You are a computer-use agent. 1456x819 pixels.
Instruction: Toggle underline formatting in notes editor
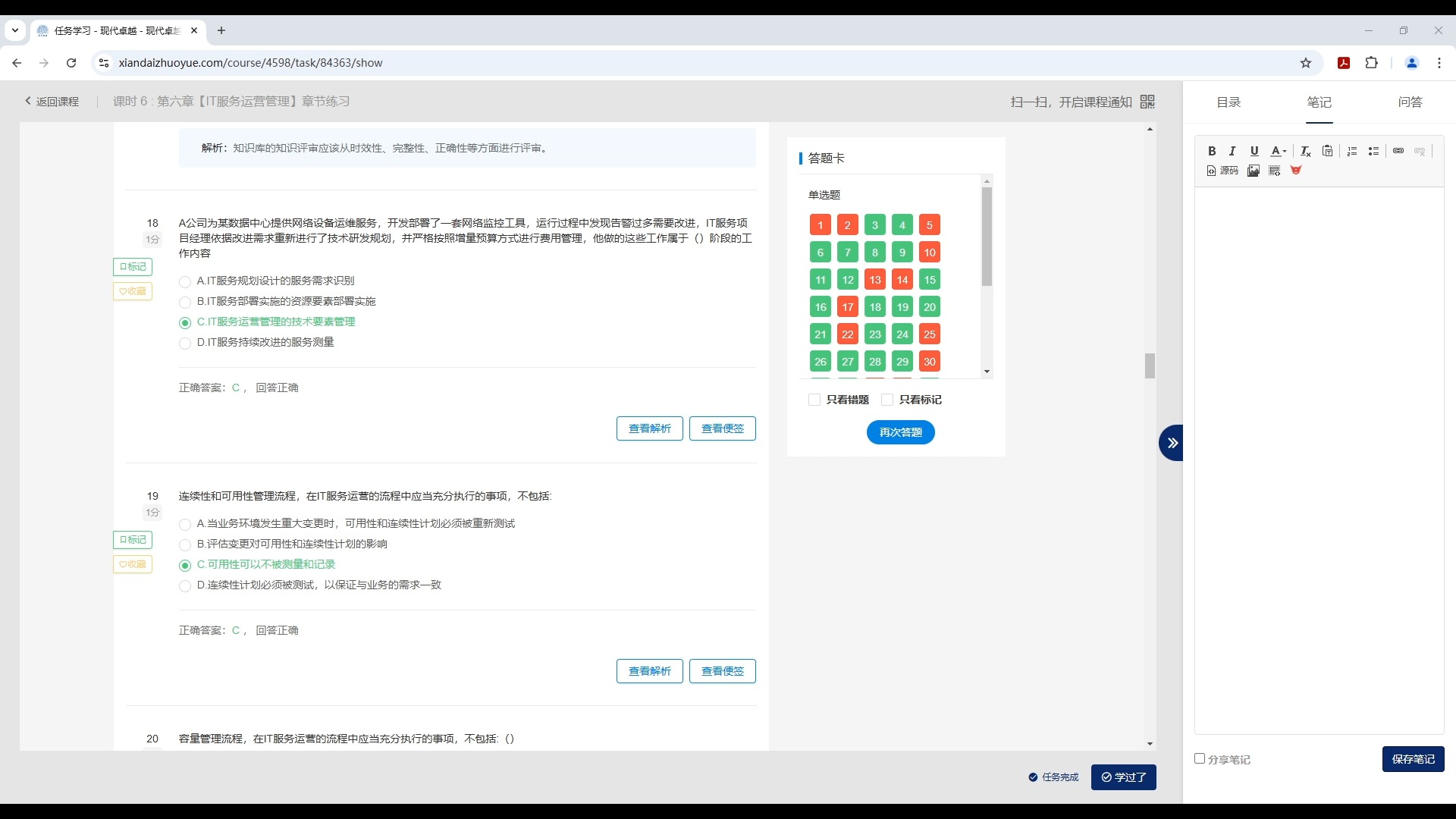click(1254, 151)
